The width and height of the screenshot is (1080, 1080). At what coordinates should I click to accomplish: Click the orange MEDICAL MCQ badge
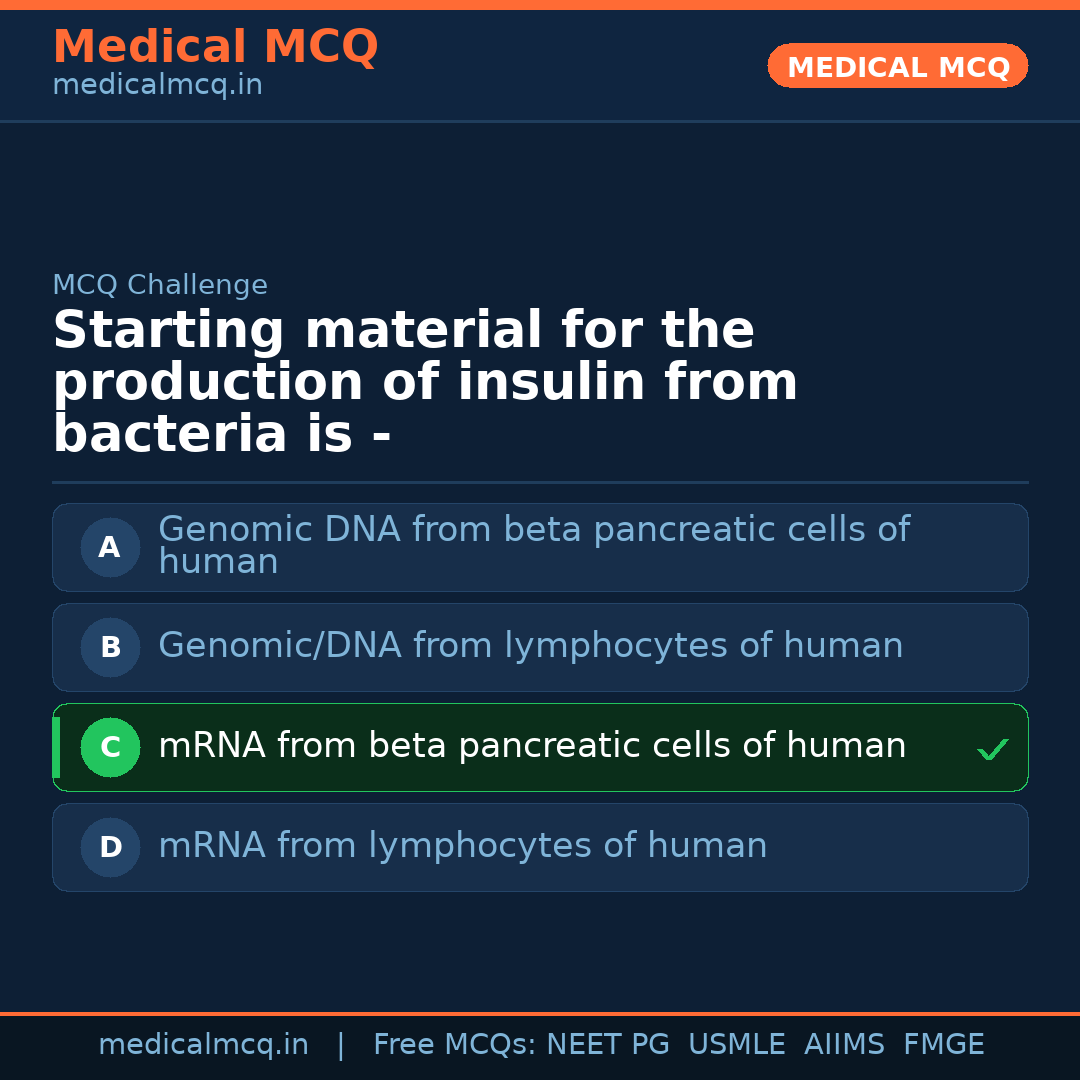coord(897,66)
